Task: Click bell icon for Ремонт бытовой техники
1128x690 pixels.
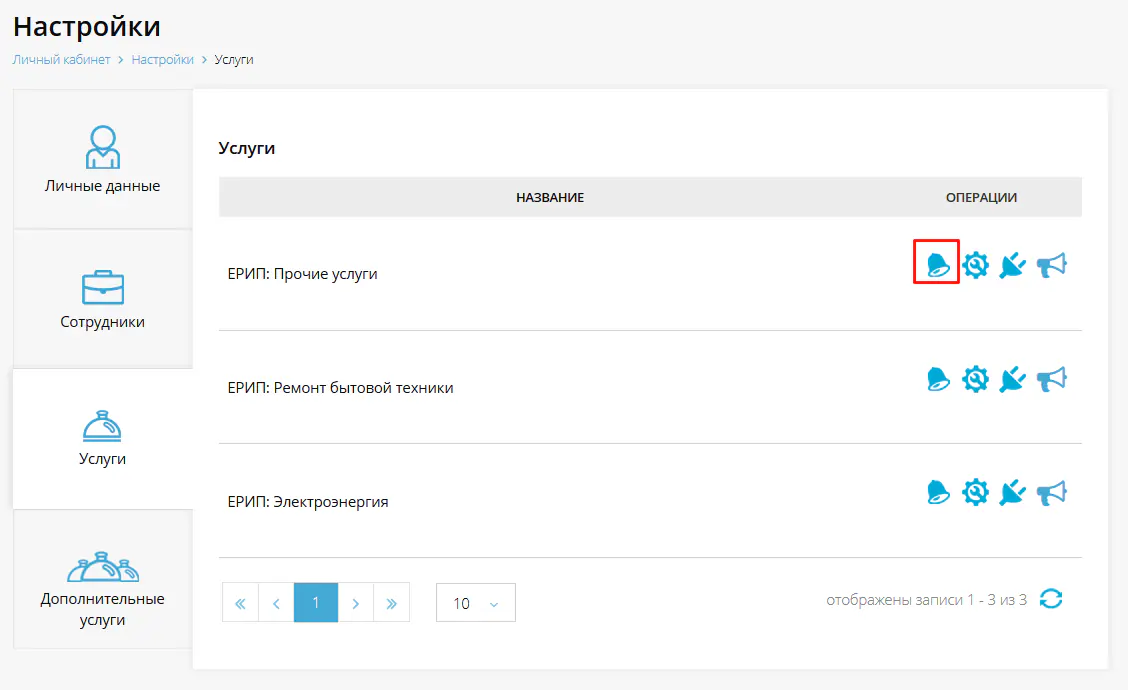Action: pos(937,379)
